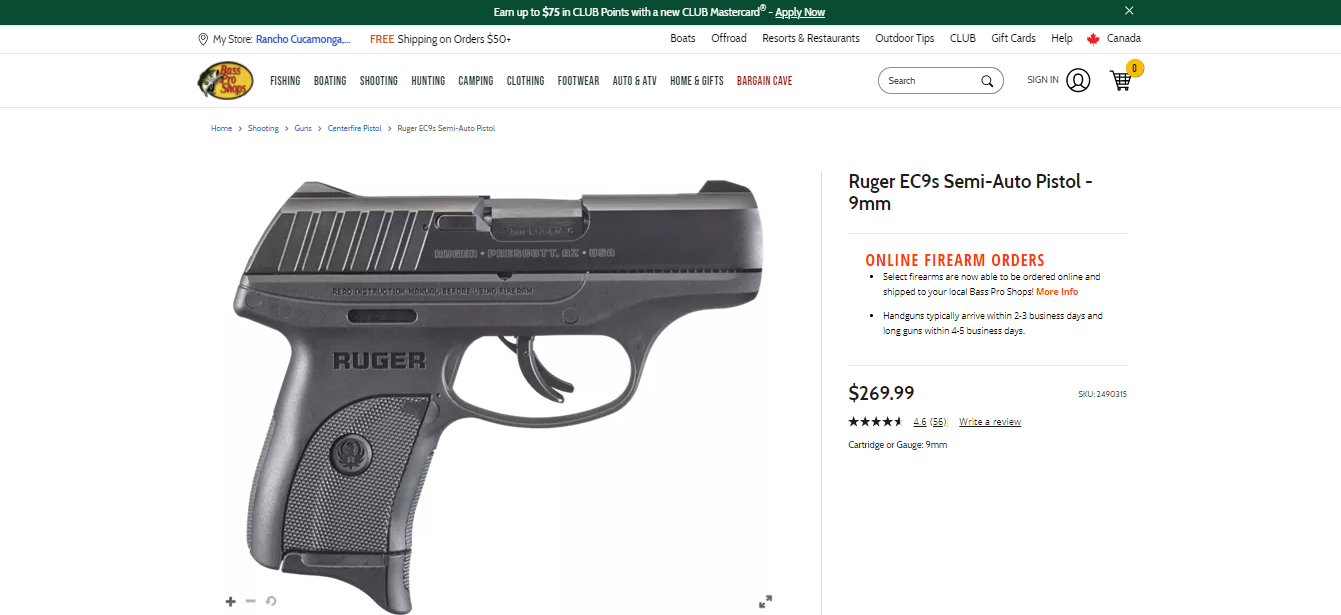
Task: Open More Info about online firearm orders
Action: pos(1057,292)
